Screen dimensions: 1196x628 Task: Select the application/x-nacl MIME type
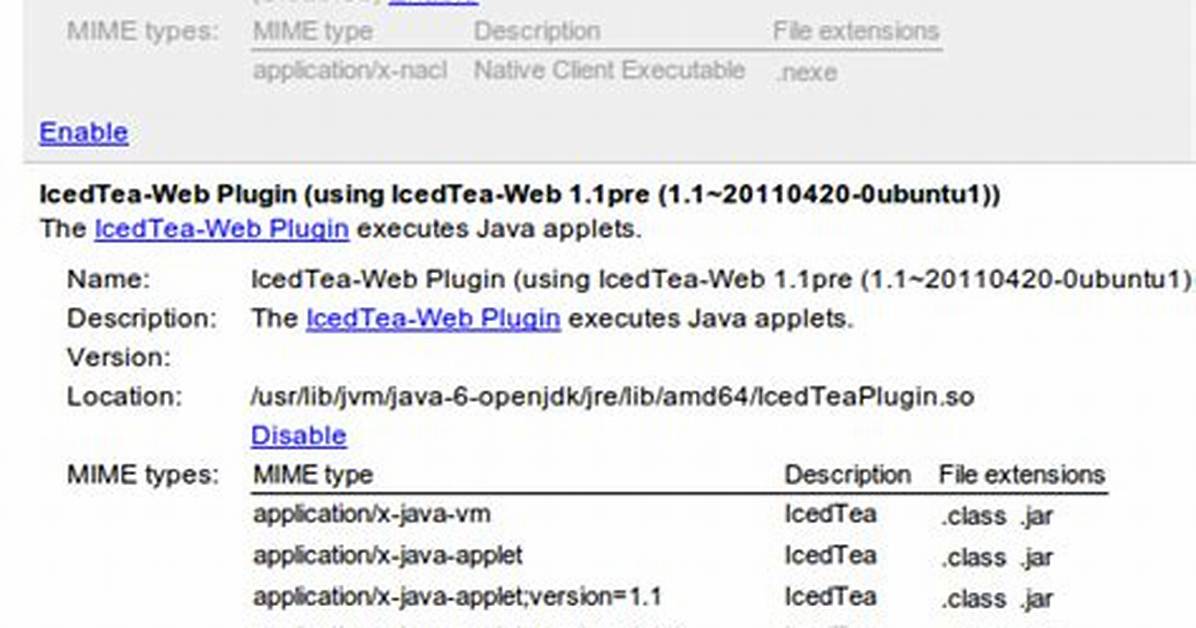point(350,71)
